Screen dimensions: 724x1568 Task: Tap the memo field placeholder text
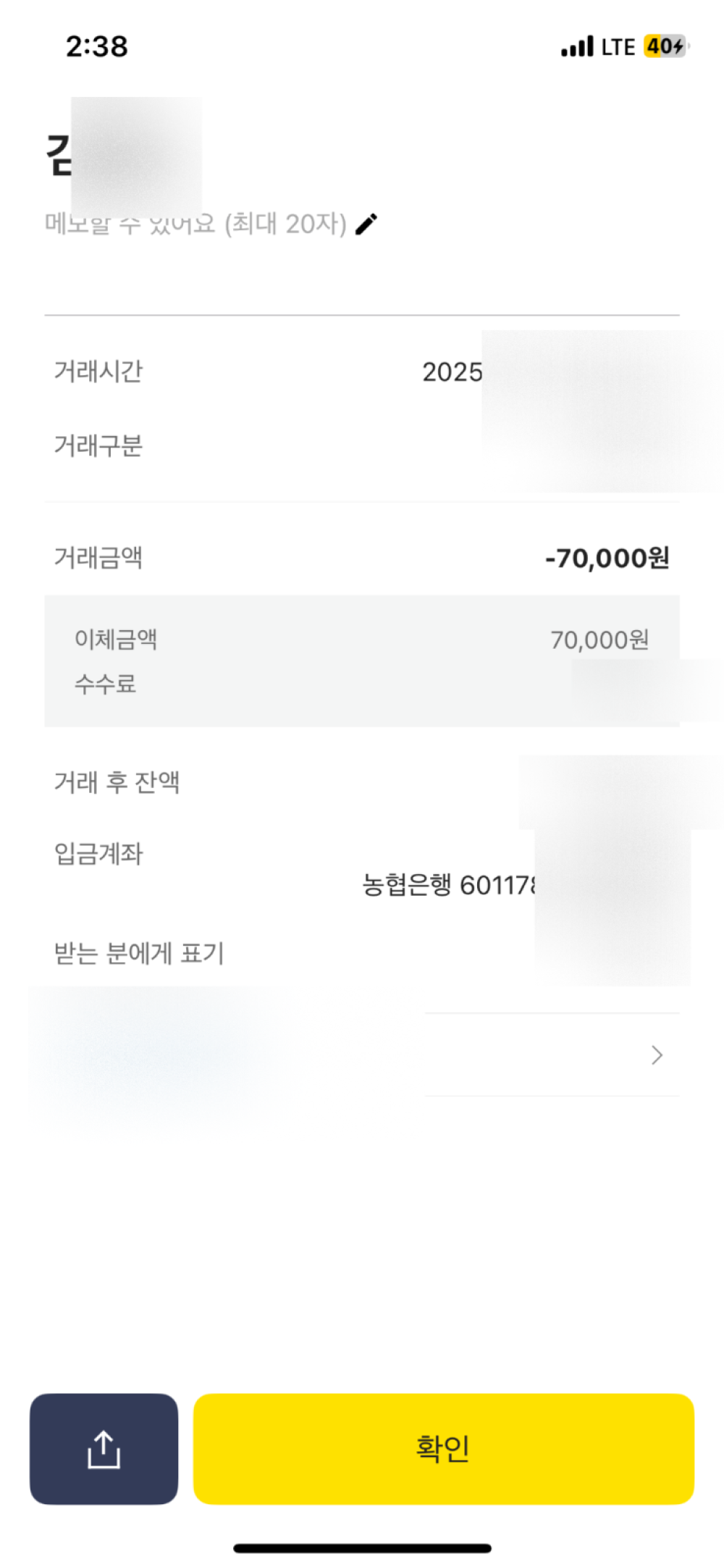click(x=195, y=225)
